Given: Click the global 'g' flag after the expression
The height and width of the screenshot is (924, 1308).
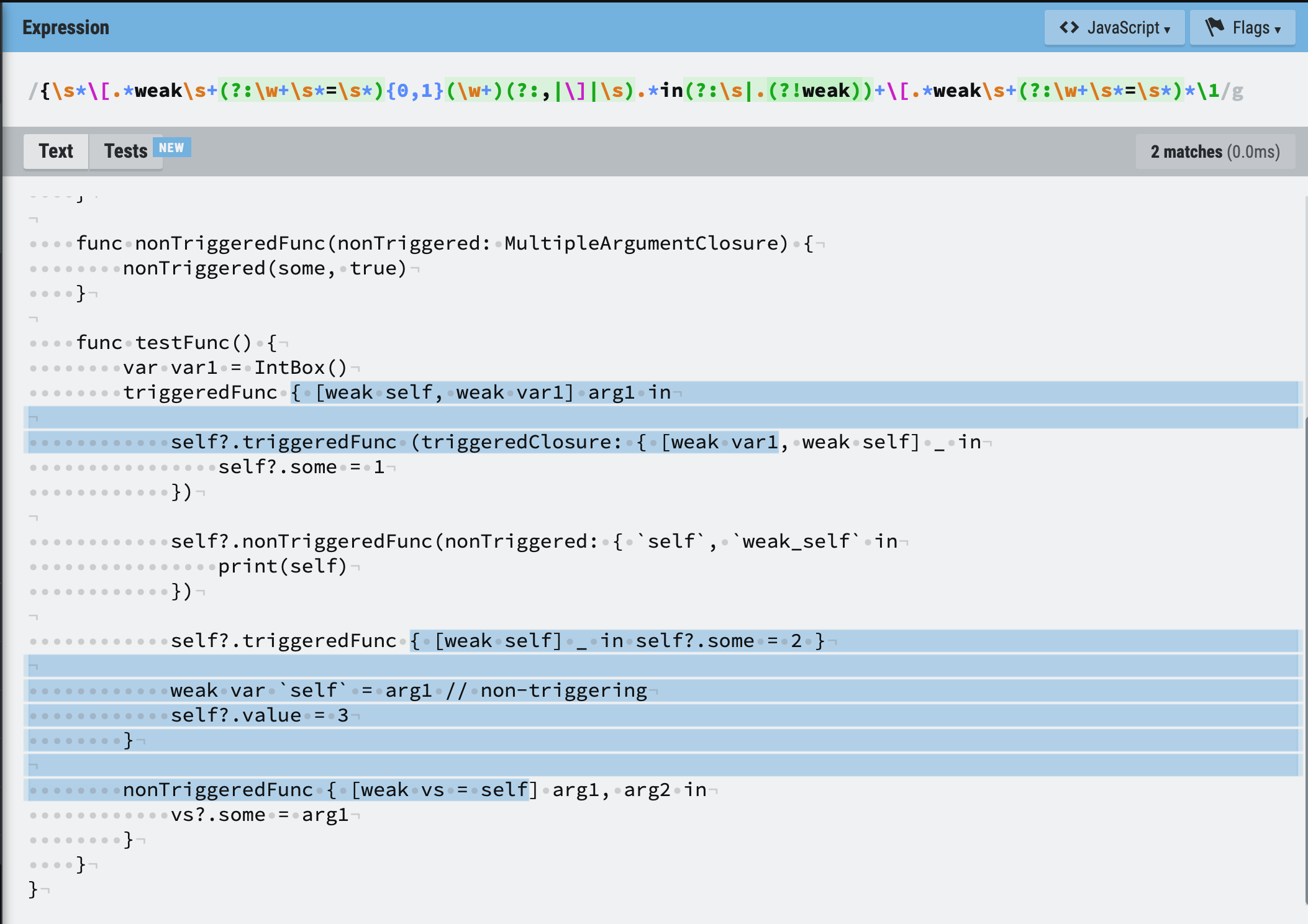Looking at the screenshot, I should [x=1237, y=91].
